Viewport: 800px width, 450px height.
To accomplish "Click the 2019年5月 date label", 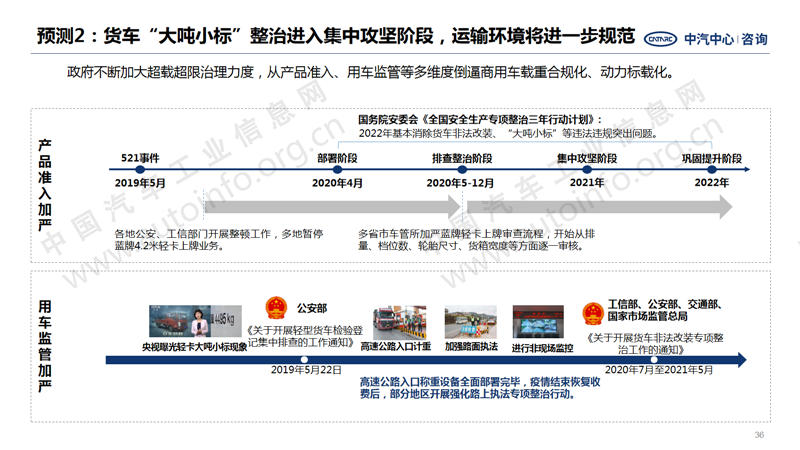I will [140, 183].
